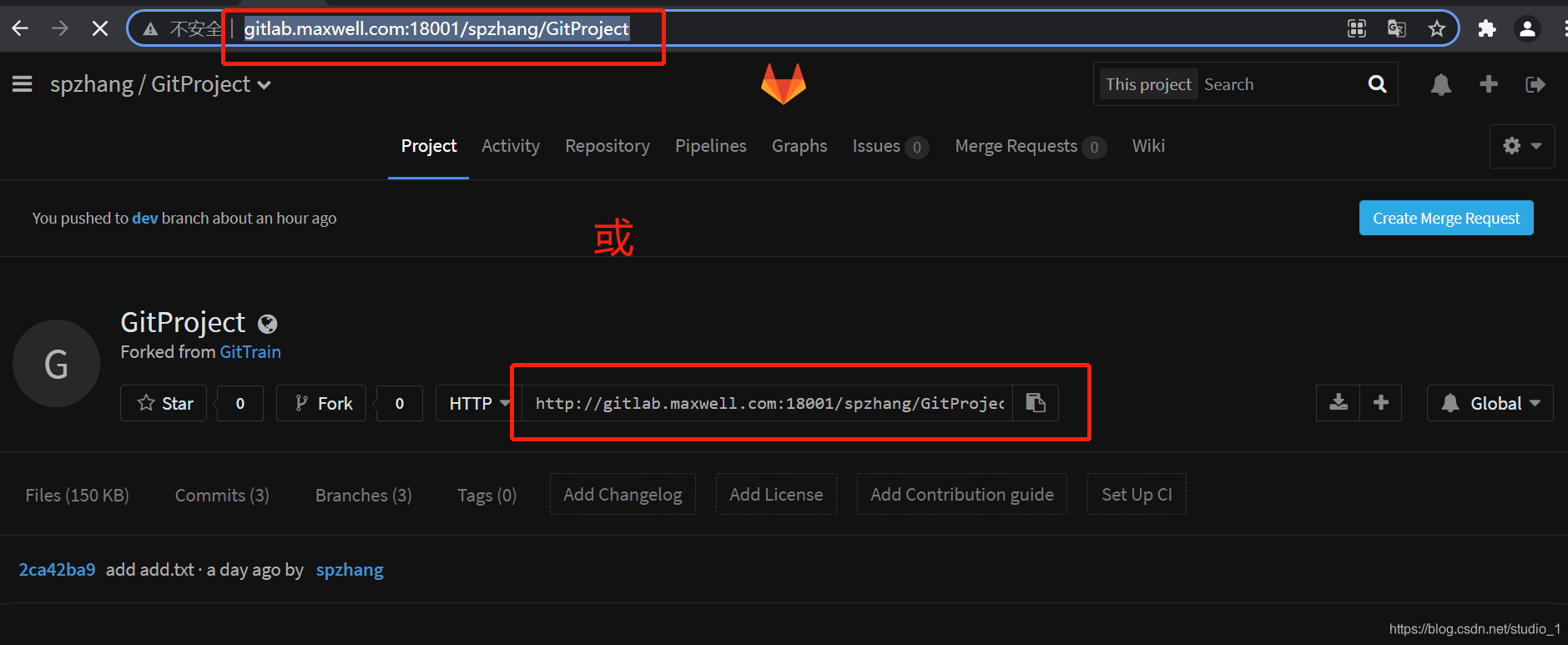Go back with the browser back arrow

(x=21, y=29)
